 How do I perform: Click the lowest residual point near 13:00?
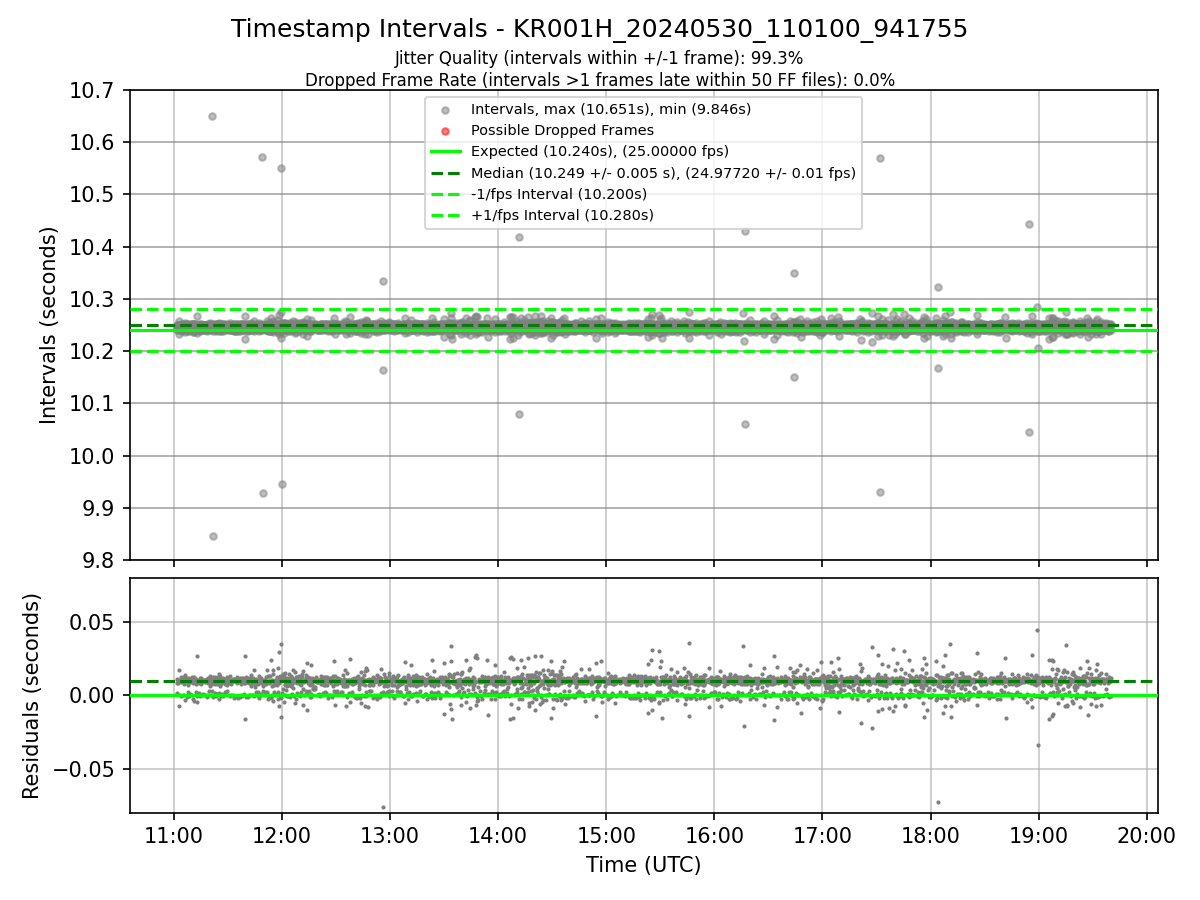point(383,807)
